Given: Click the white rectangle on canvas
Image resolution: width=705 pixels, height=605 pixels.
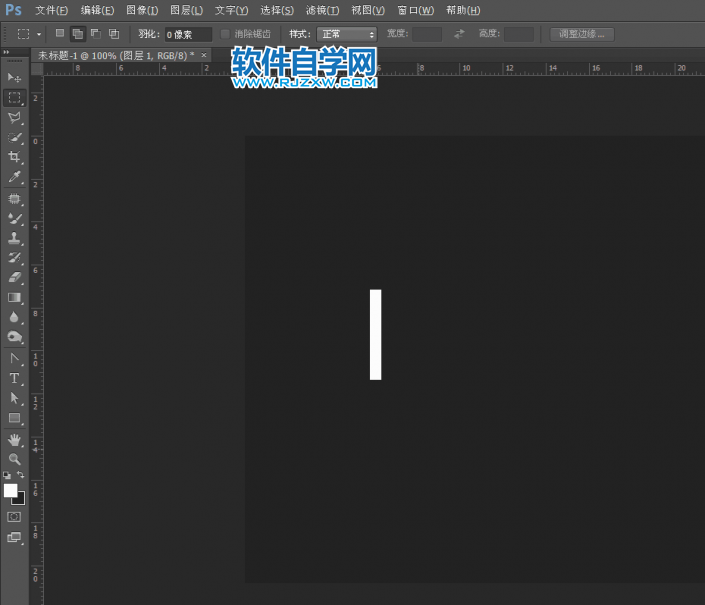Looking at the screenshot, I should [375, 334].
